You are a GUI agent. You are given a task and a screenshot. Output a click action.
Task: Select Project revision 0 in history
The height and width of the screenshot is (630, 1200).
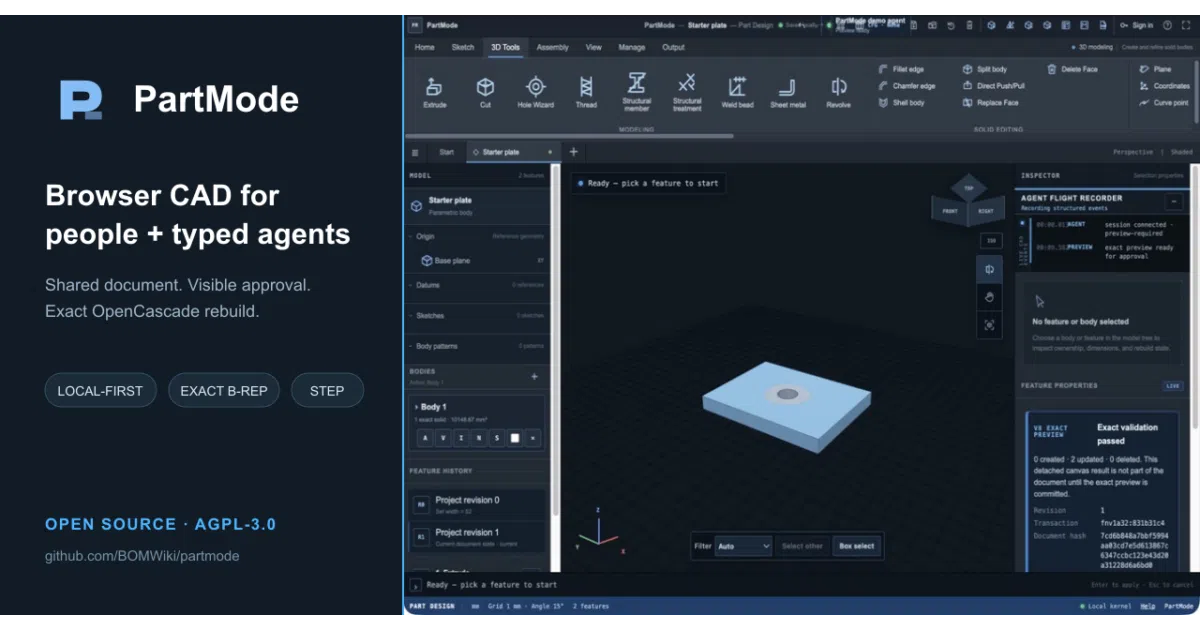click(x=478, y=505)
